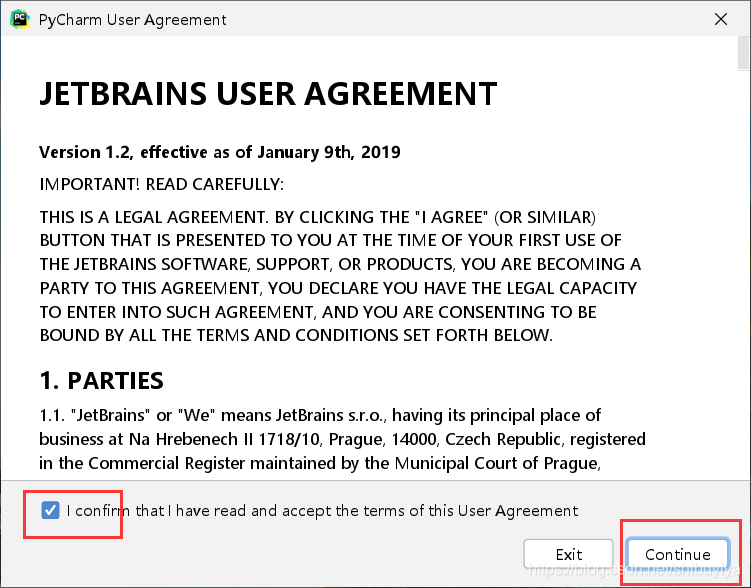
Task: Close the PyCharm User Agreement dialog
Action: [720, 19]
